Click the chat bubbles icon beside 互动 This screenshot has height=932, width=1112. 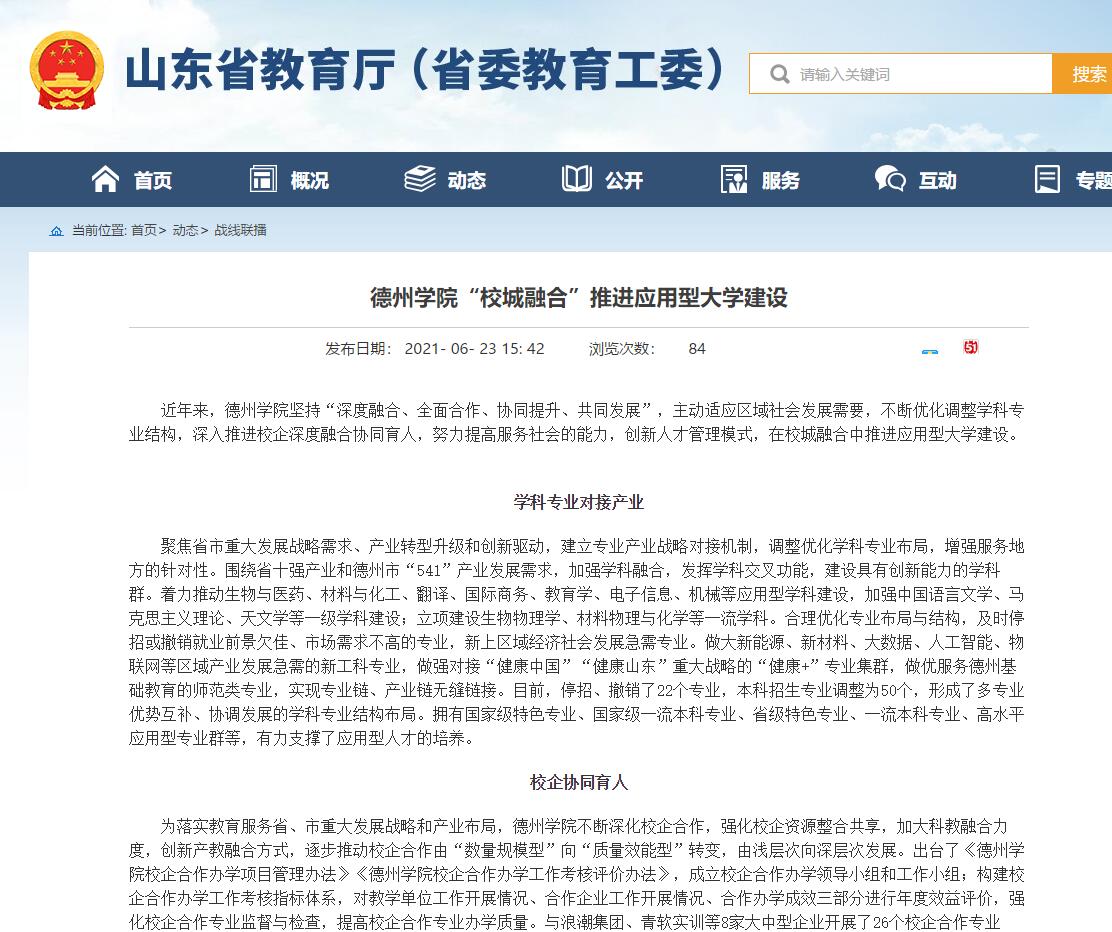890,179
